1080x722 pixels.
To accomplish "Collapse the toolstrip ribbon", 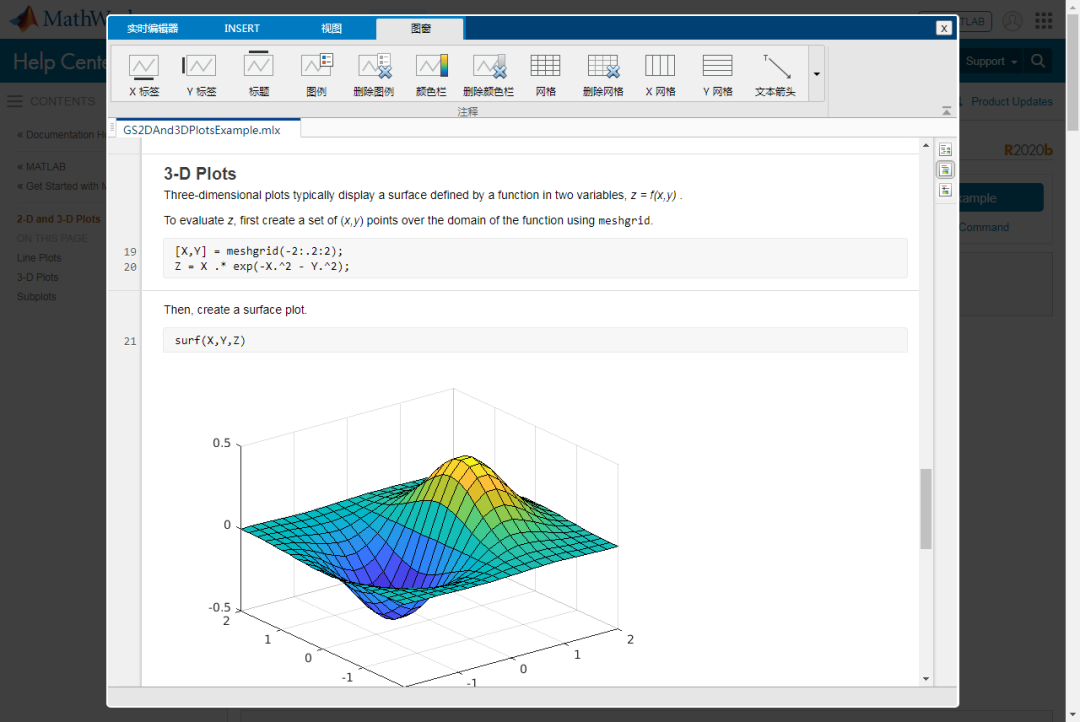I will 946,111.
